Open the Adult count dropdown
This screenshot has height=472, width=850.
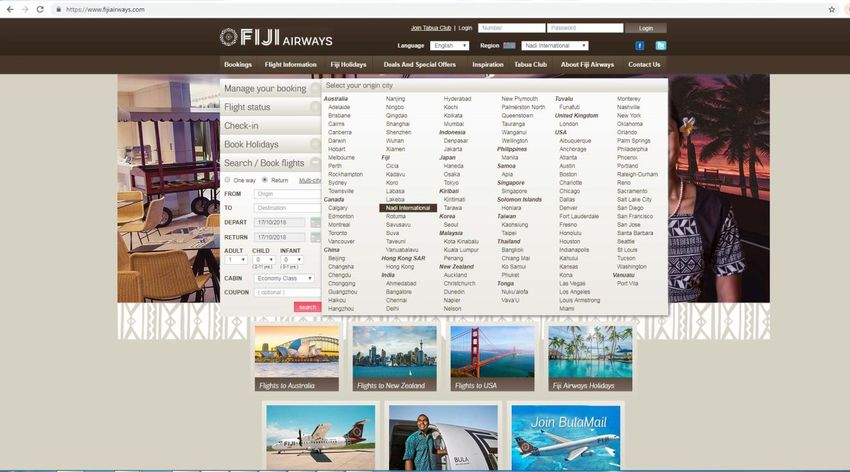tap(235, 260)
